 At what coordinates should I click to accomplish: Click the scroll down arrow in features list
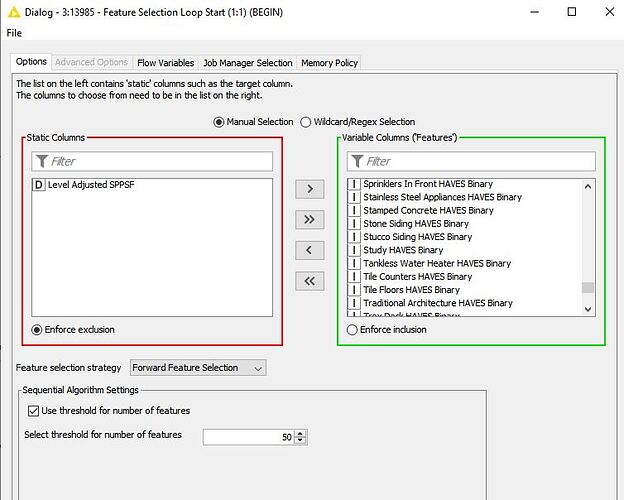588,309
